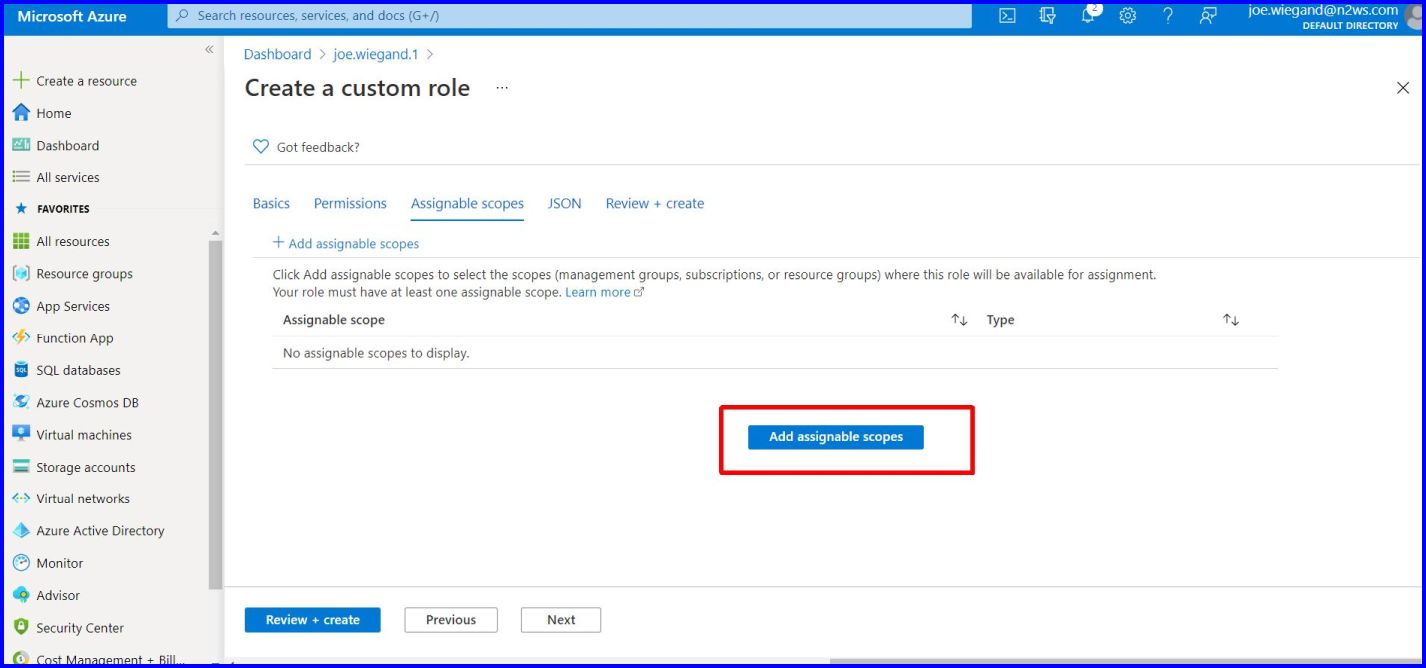The width and height of the screenshot is (1426, 668).
Task: Open the Learn more link
Action: tap(604, 292)
